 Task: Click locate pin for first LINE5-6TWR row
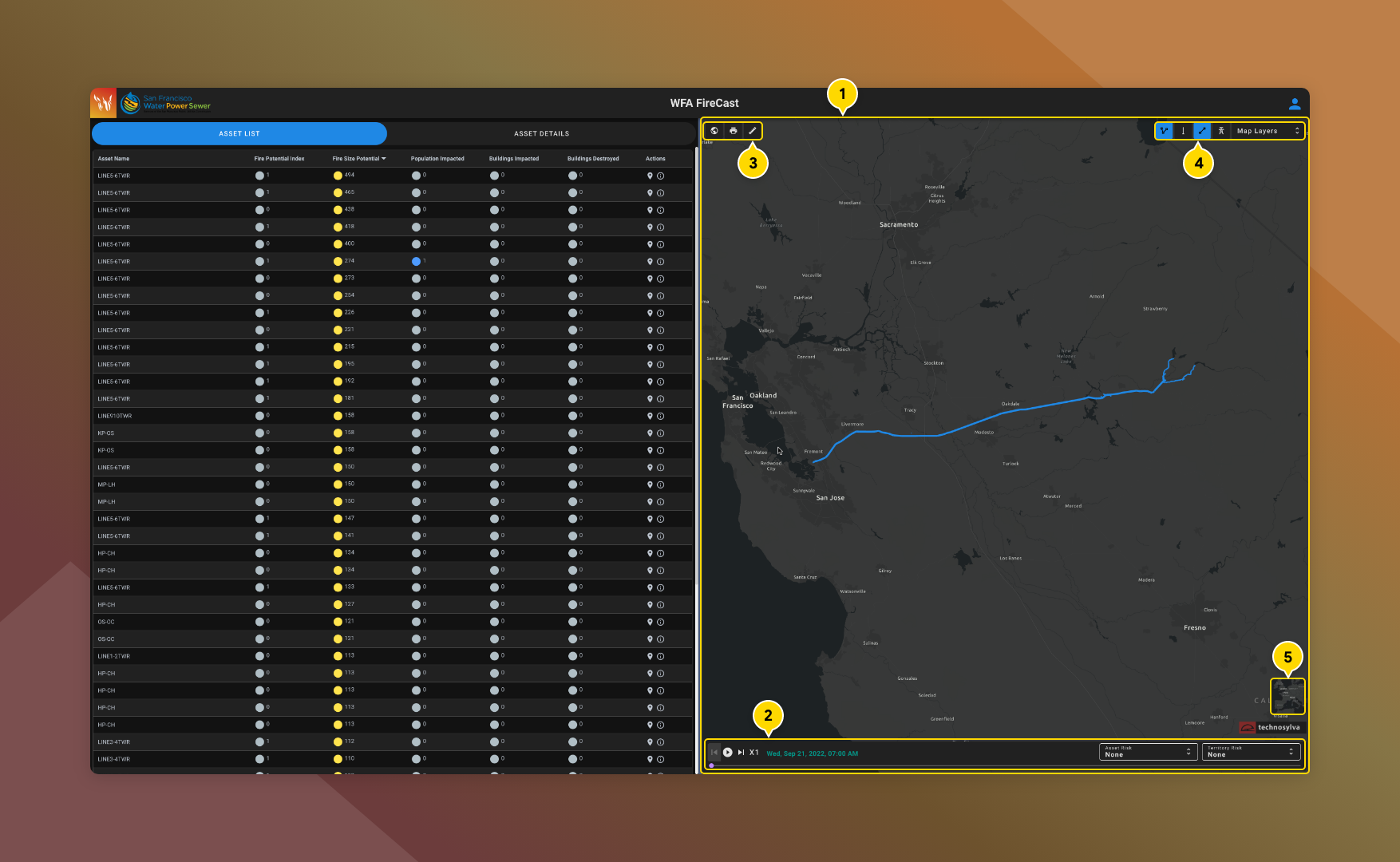[650, 176]
